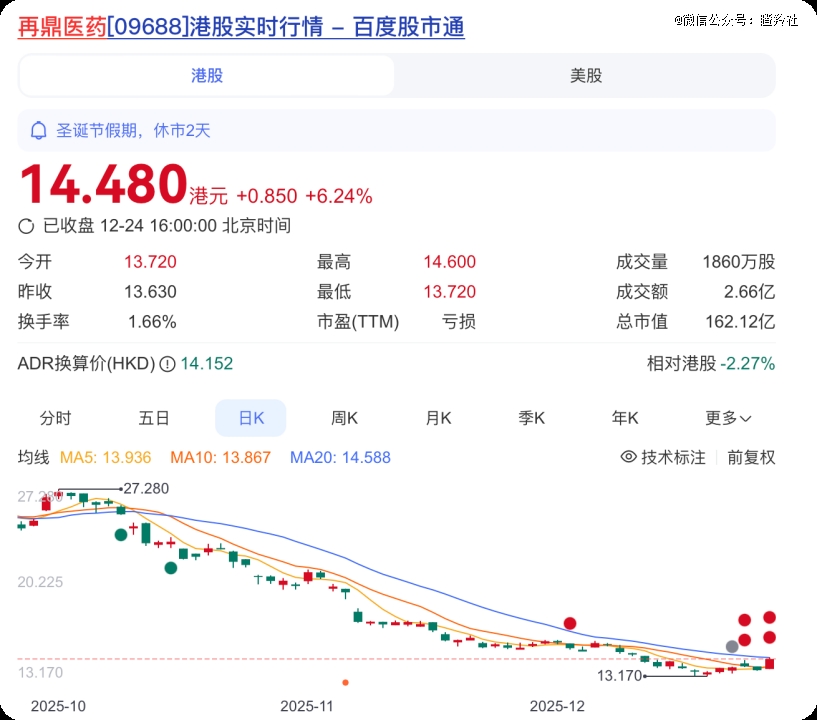Select the 周K chart tab
This screenshot has height=720, width=817.
point(345,418)
